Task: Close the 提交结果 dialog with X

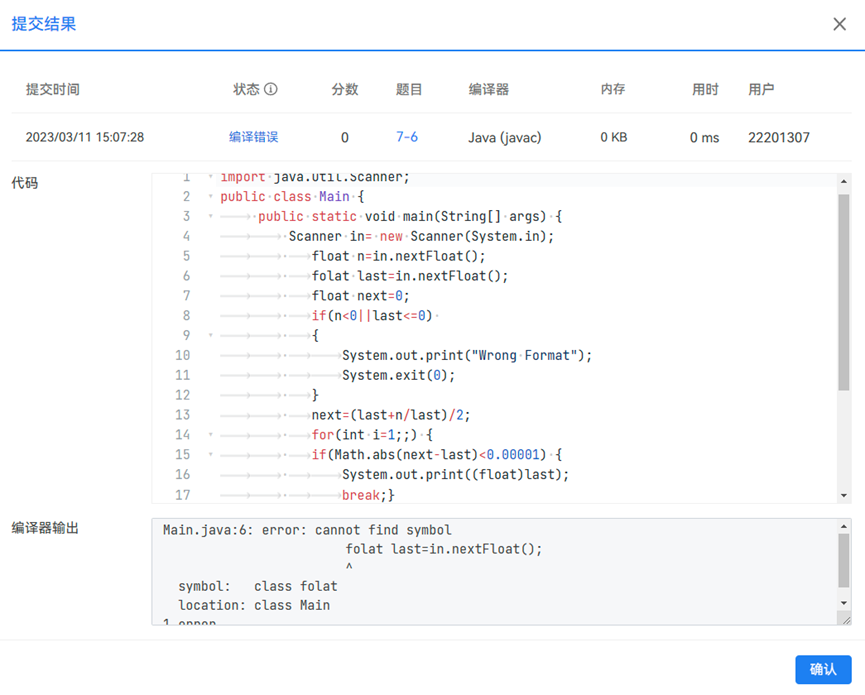Action: tap(839, 24)
